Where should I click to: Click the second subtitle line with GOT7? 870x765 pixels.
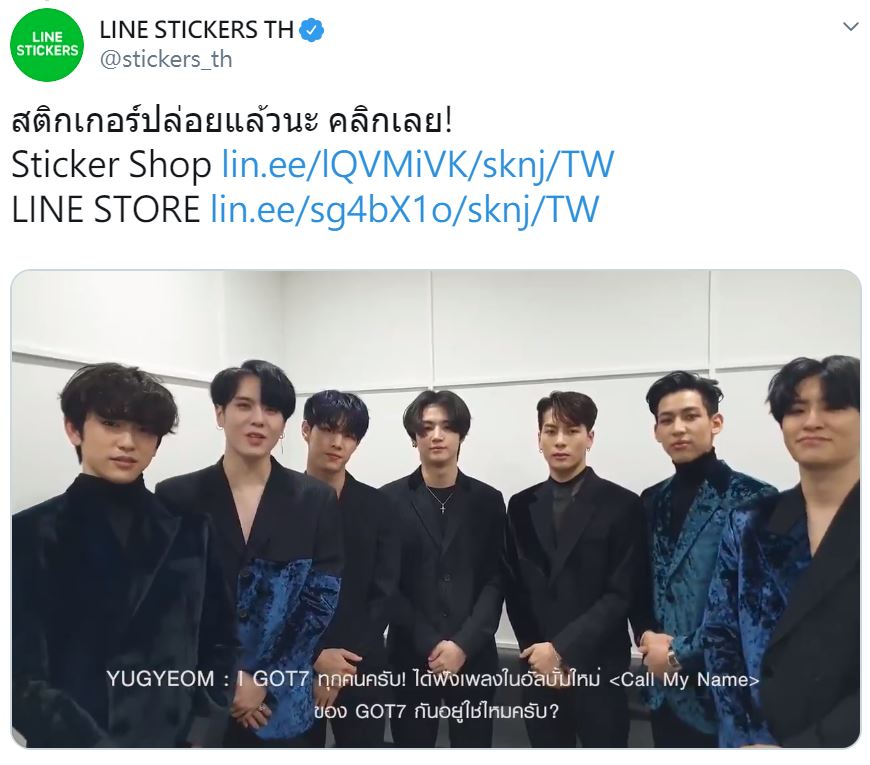[x=436, y=711]
